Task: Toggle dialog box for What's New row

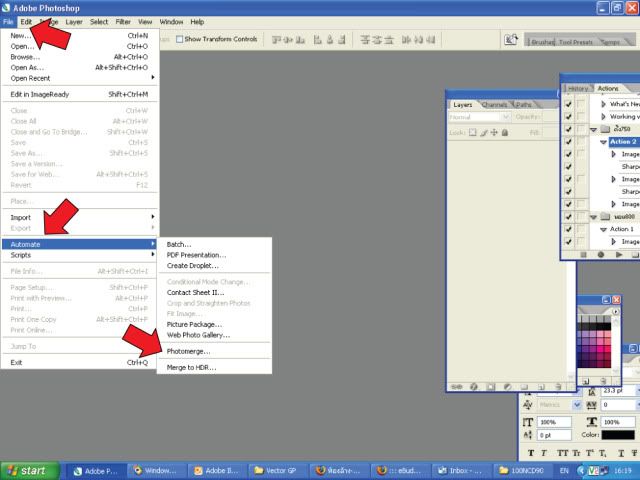Action: [x=581, y=104]
